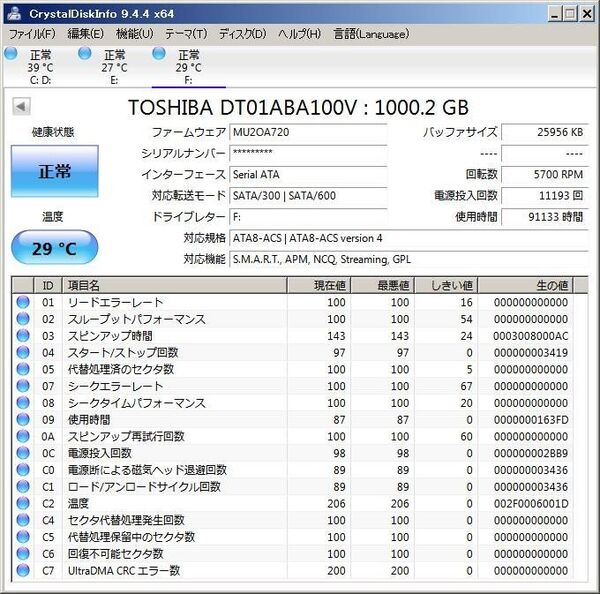Click the buffer size value 25956 KB
600x594 pixels.
coord(545,132)
